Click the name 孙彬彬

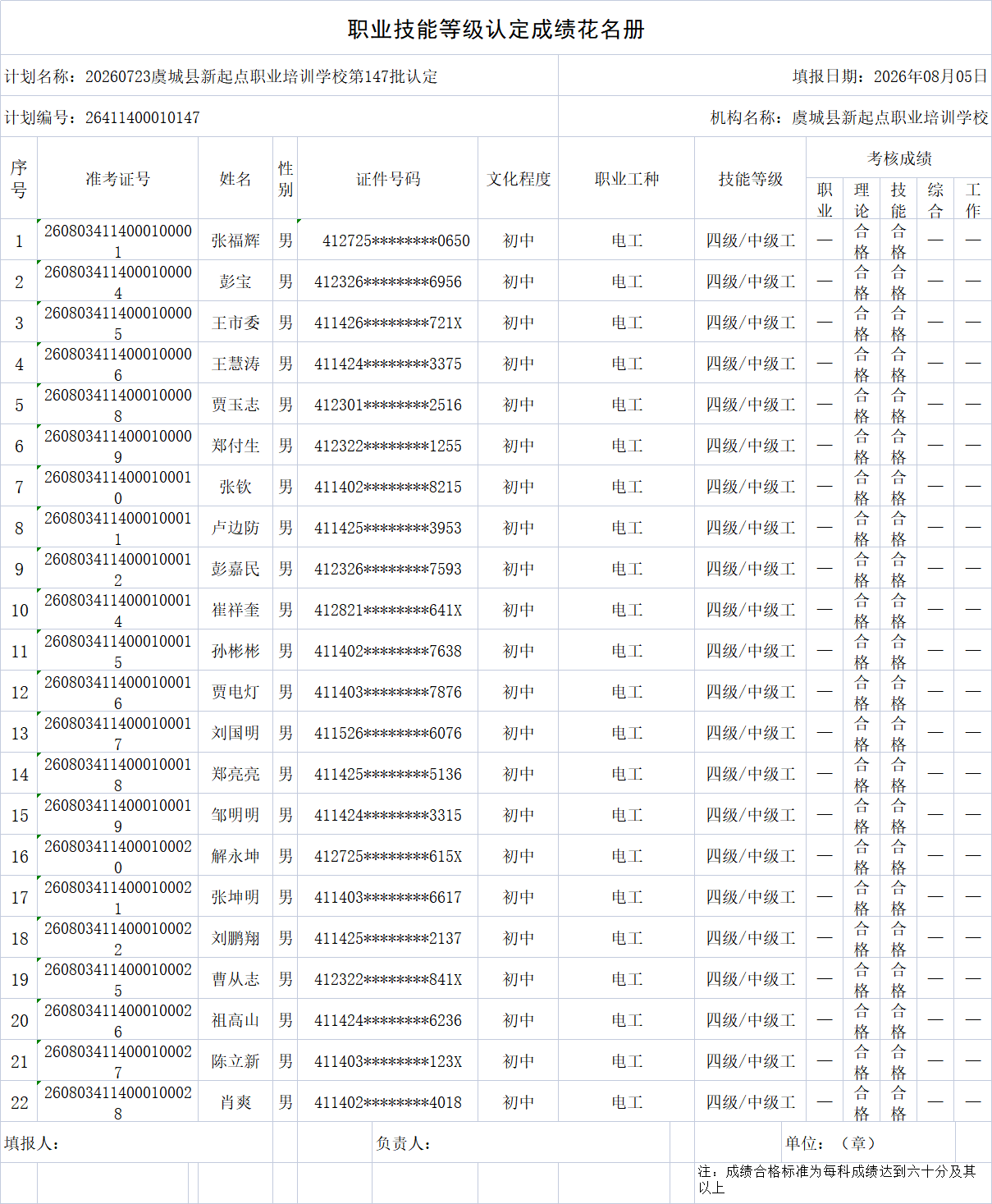click(235, 651)
